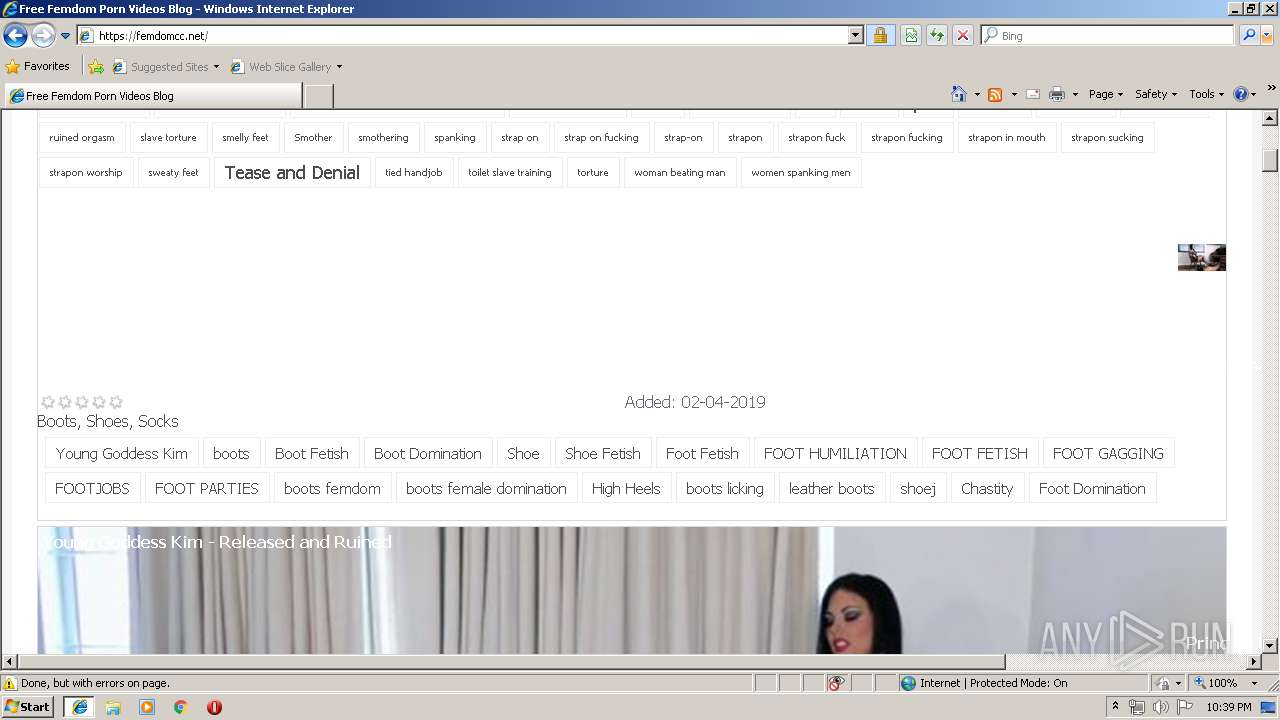1280x720 pixels.
Task: Open the Windows Start menu
Action: click(x=28, y=707)
